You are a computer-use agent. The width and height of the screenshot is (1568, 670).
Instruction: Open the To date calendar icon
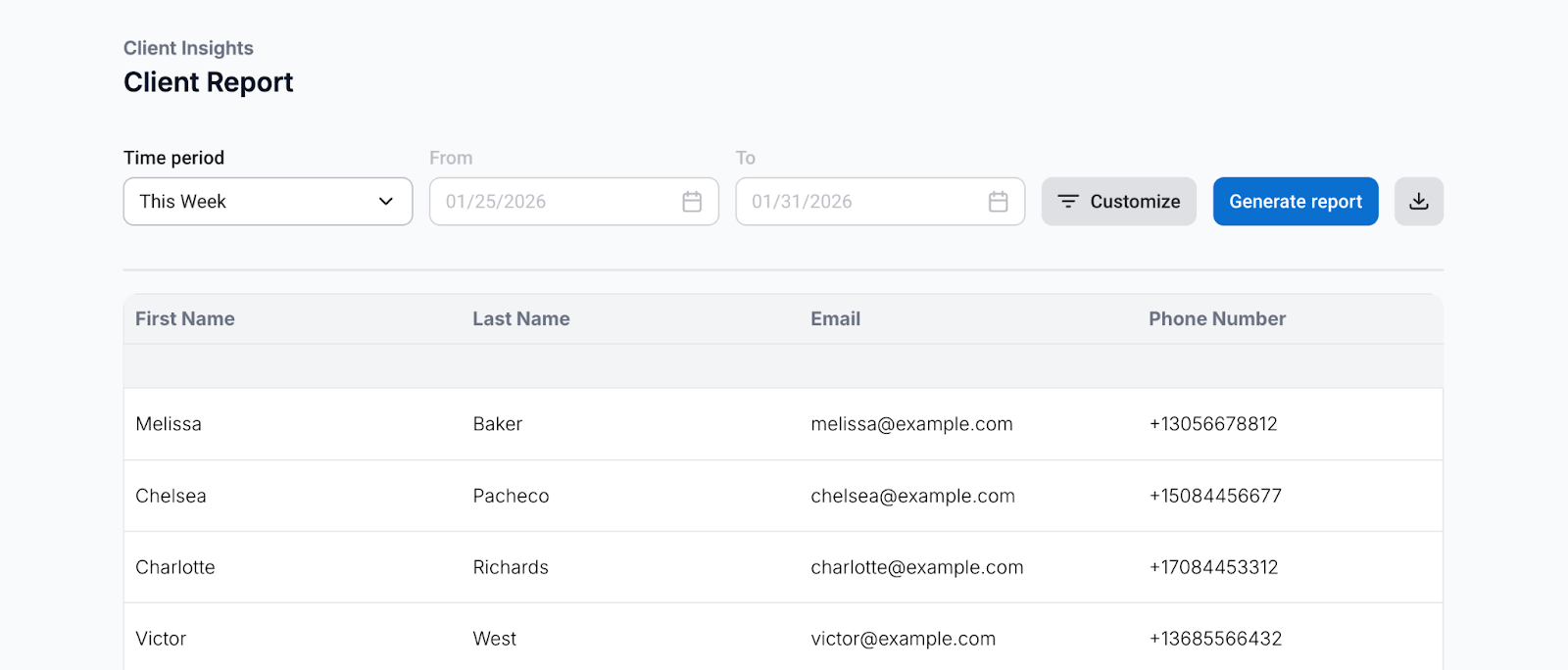tap(998, 202)
